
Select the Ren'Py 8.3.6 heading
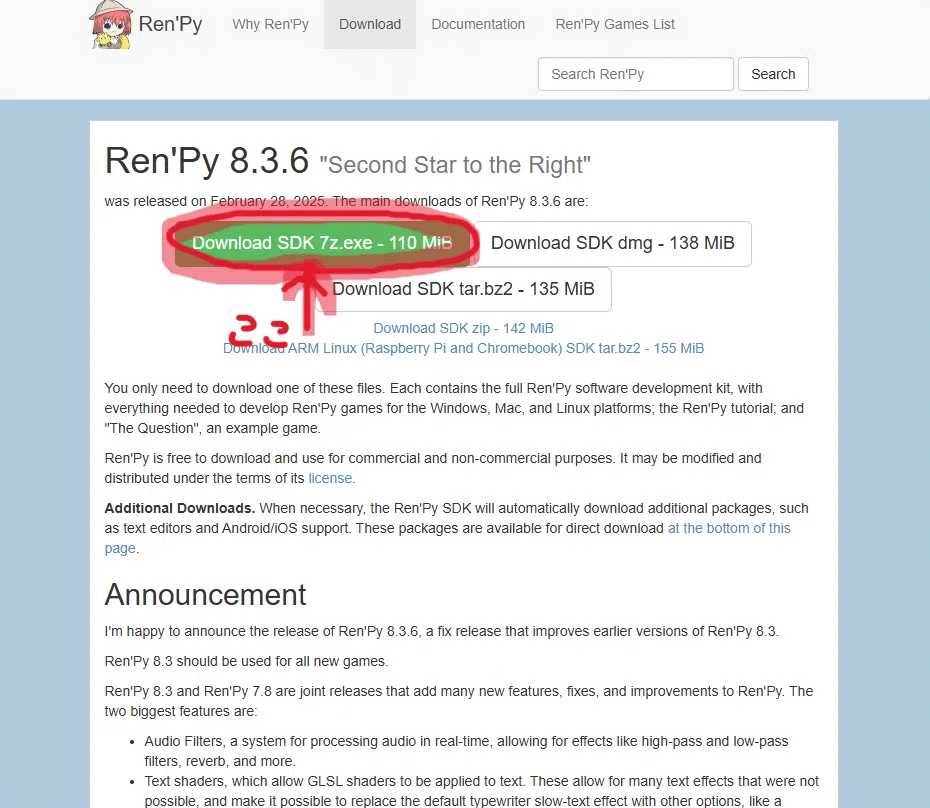click(207, 161)
